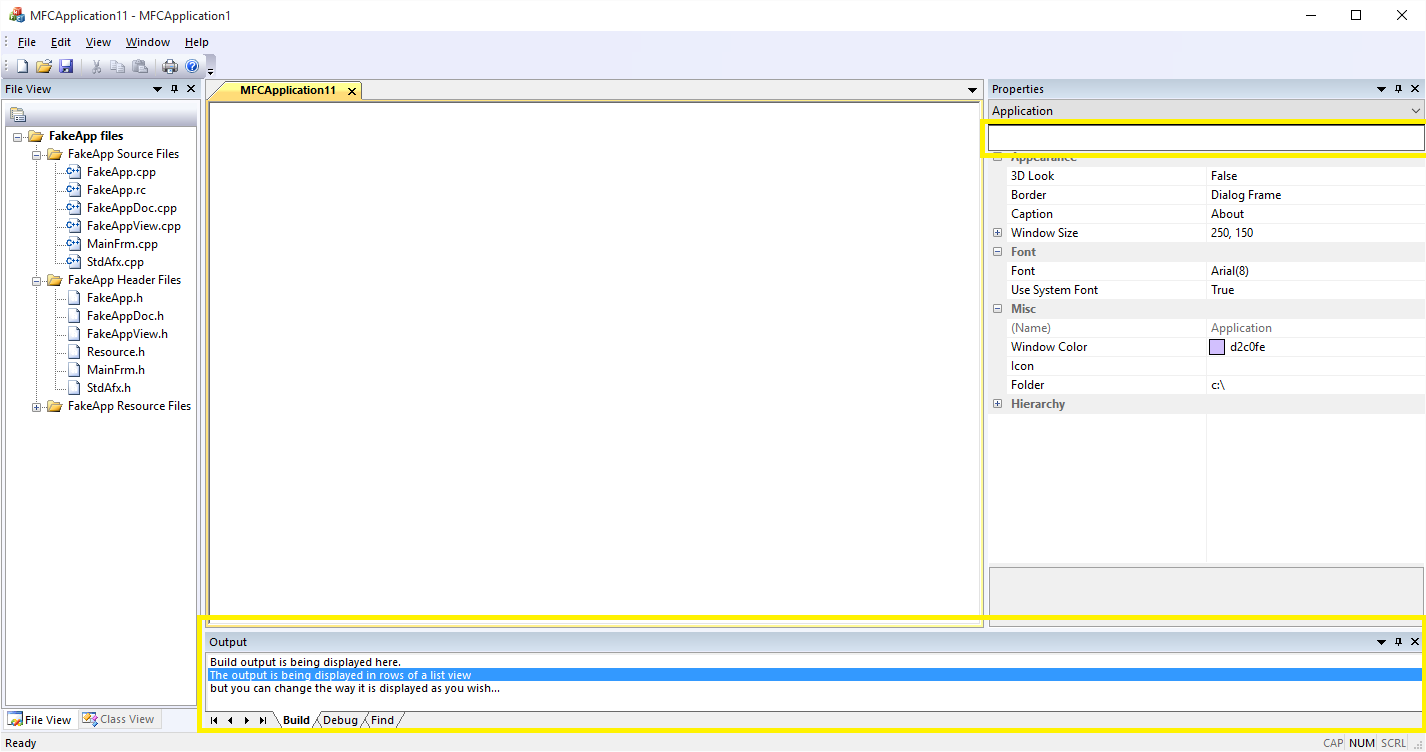Image resolution: width=1426 pixels, height=752 pixels.
Task: Jump to last Output tab arrow
Action: (x=262, y=720)
